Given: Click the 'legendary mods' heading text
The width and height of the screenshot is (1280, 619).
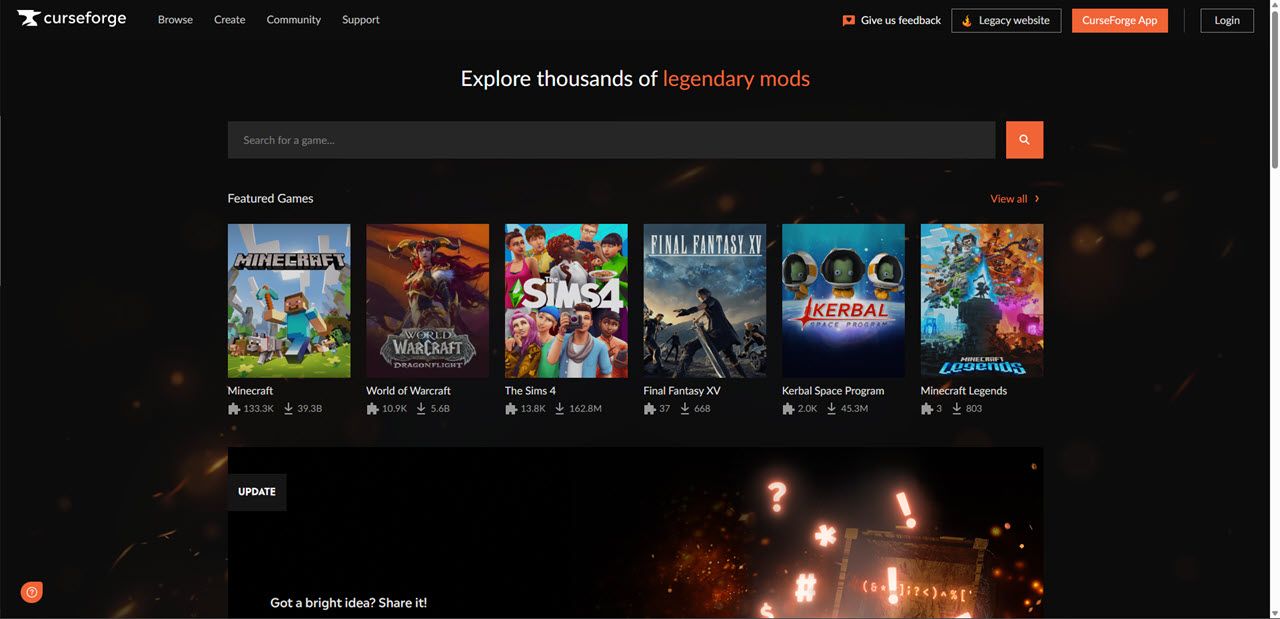Looking at the screenshot, I should [736, 78].
